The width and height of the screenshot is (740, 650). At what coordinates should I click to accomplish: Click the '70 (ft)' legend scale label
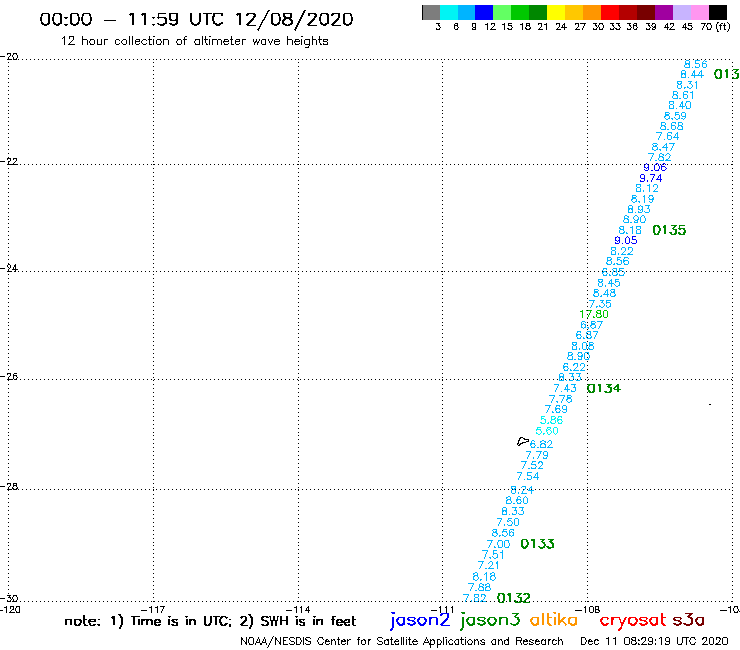[715, 27]
